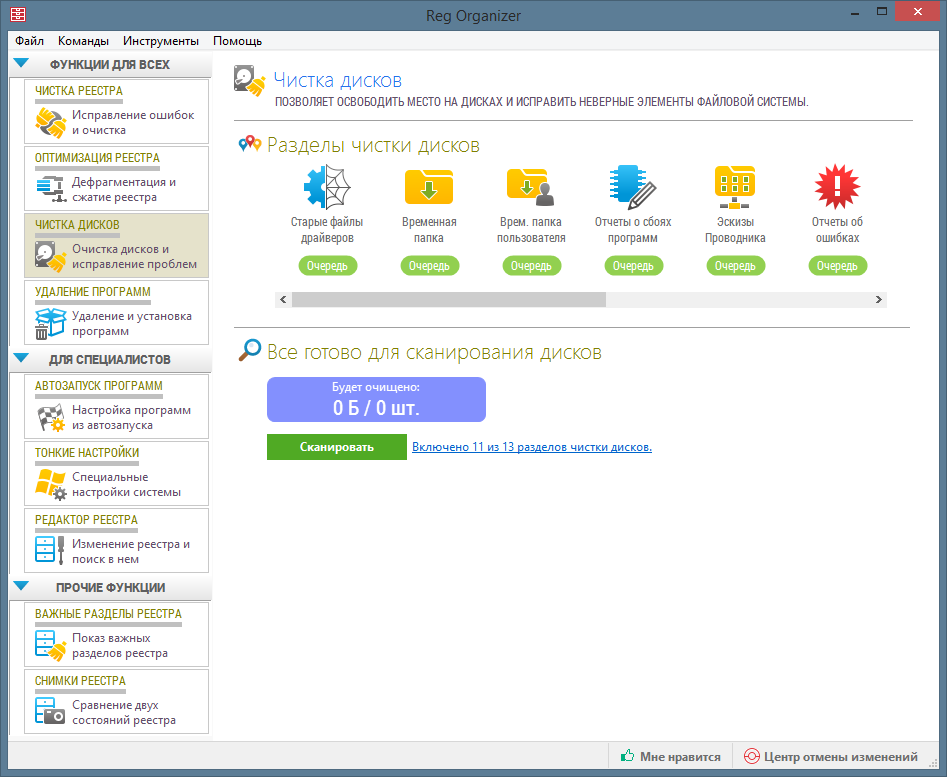Select the Дефрагментация и сжатие реестра text

pyautogui.click(x=124, y=190)
